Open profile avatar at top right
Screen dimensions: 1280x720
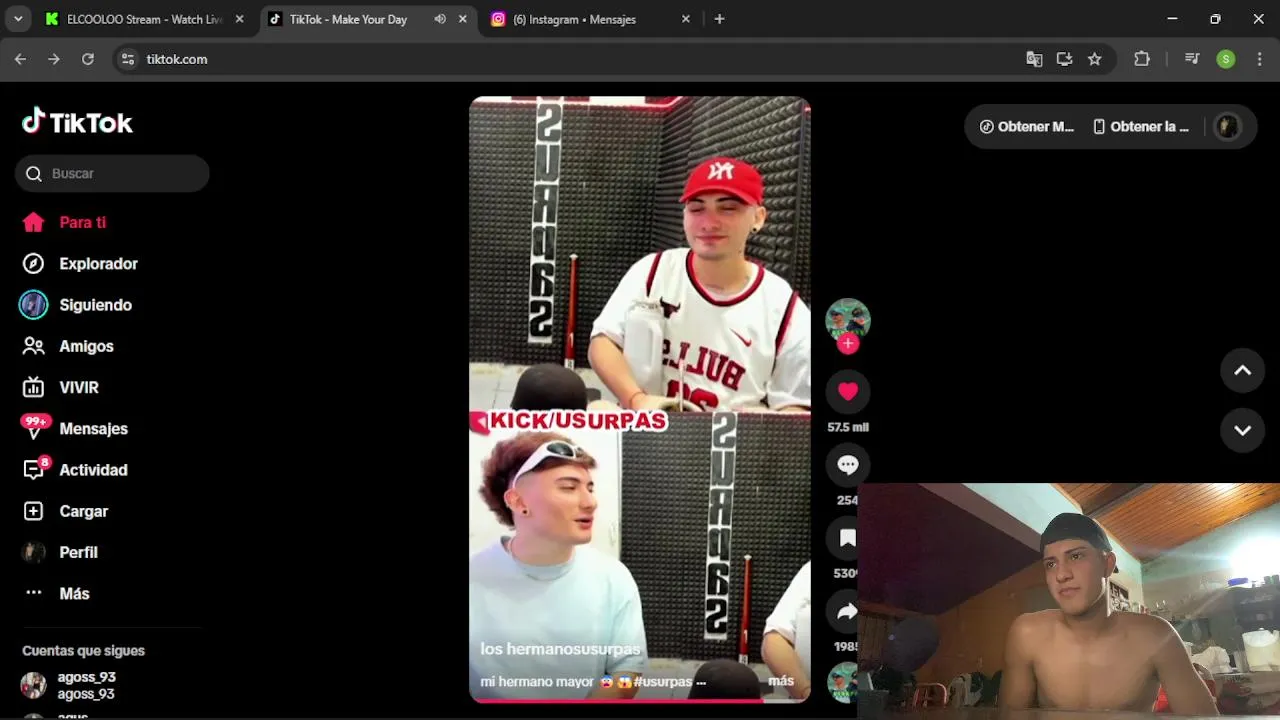pos(1227,127)
